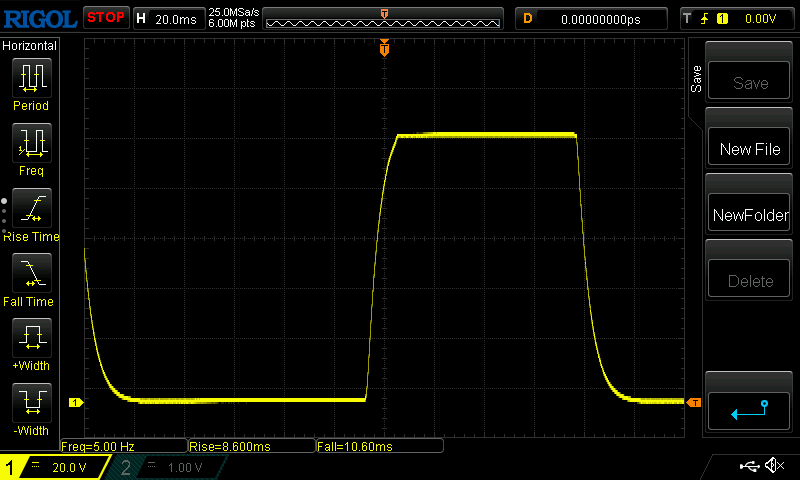Select the channel 2 1.00 V tab

[166, 467]
